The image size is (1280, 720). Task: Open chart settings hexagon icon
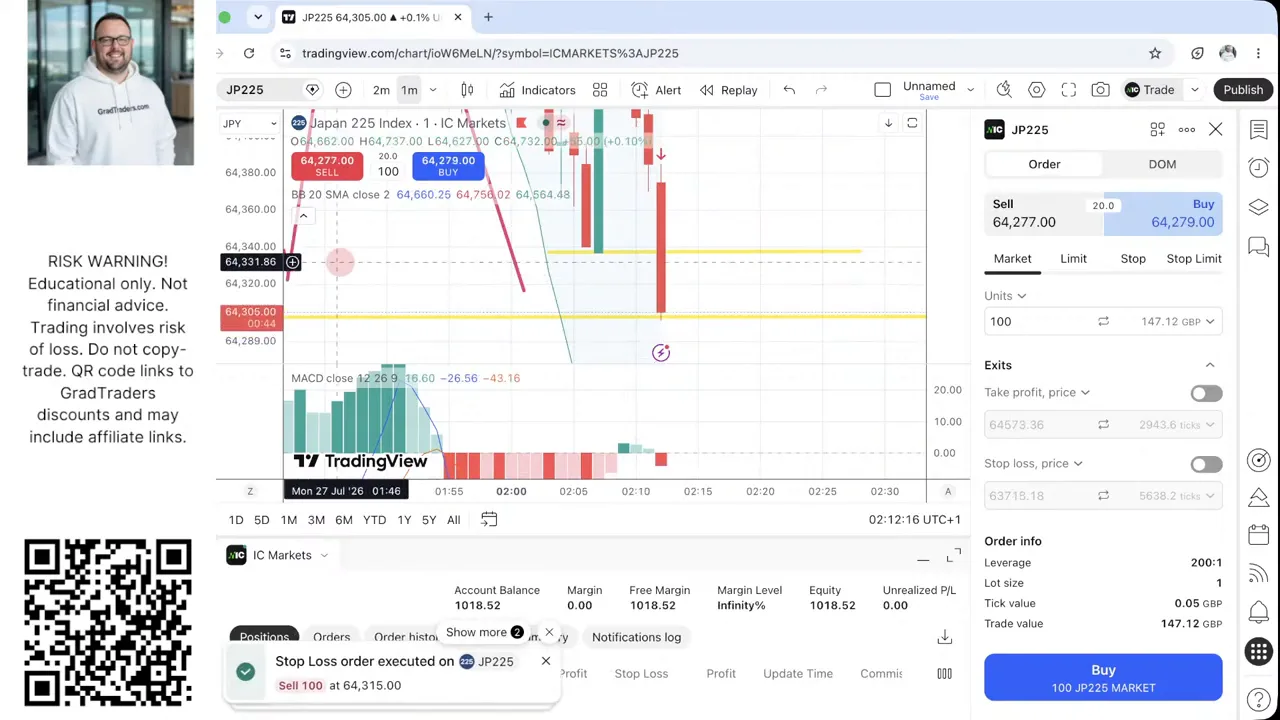point(1036,90)
